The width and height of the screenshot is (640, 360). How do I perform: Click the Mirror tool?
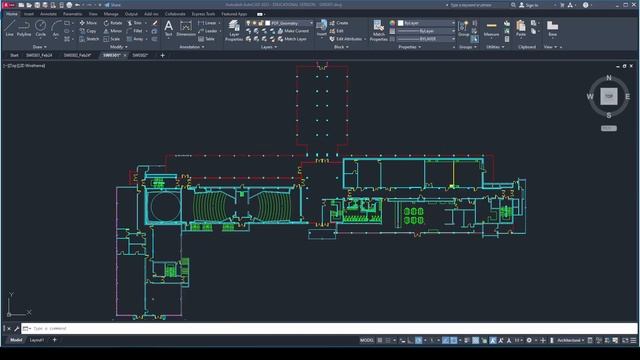[x=113, y=31]
